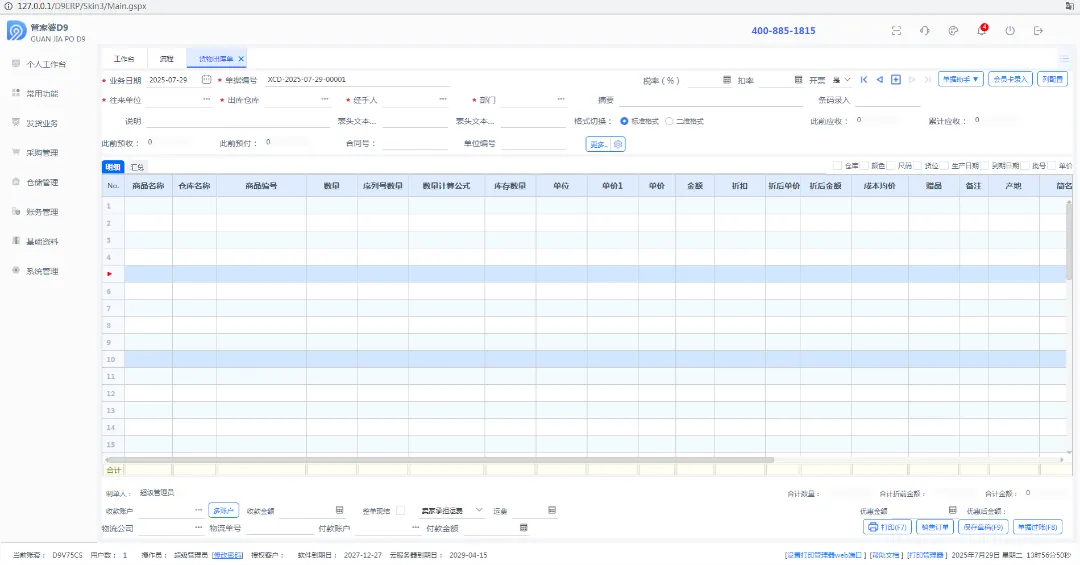
Task: Tick the 颜色 column checkbox
Action: (x=864, y=166)
